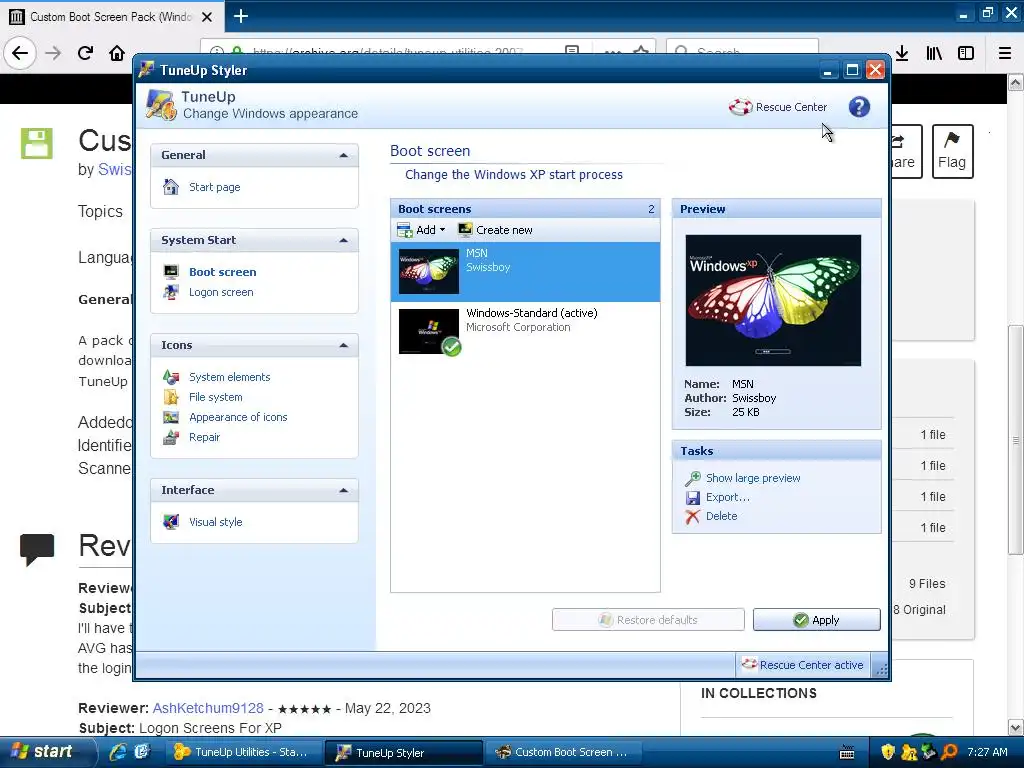The width and height of the screenshot is (1024, 768).
Task: Click the Apply button
Action: (x=816, y=620)
